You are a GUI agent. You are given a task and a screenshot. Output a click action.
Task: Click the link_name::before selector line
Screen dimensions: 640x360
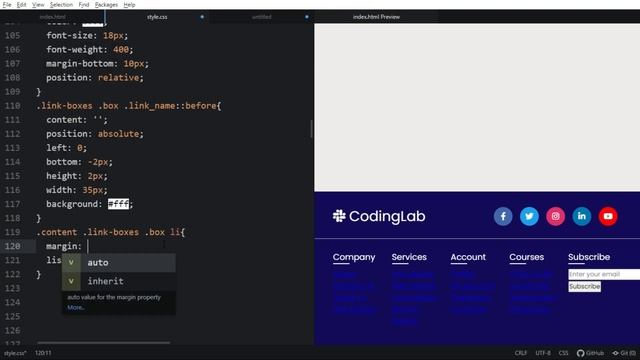pyautogui.click(x=129, y=106)
